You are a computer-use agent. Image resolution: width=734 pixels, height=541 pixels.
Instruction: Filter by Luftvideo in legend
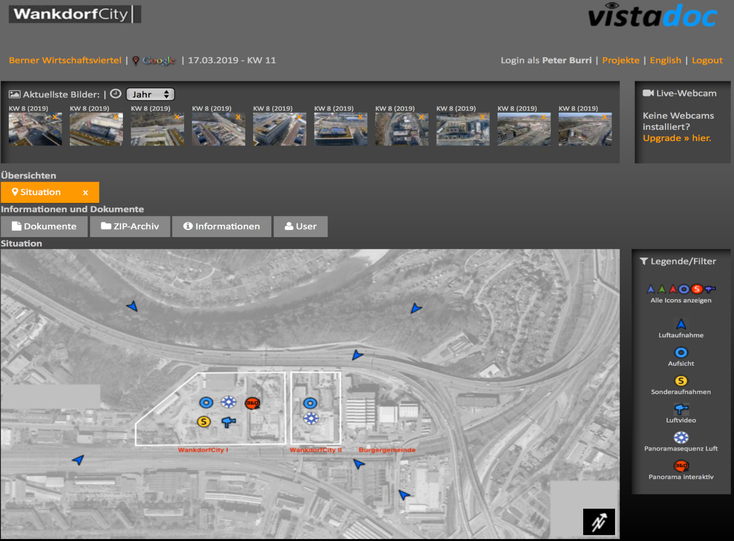(x=681, y=413)
